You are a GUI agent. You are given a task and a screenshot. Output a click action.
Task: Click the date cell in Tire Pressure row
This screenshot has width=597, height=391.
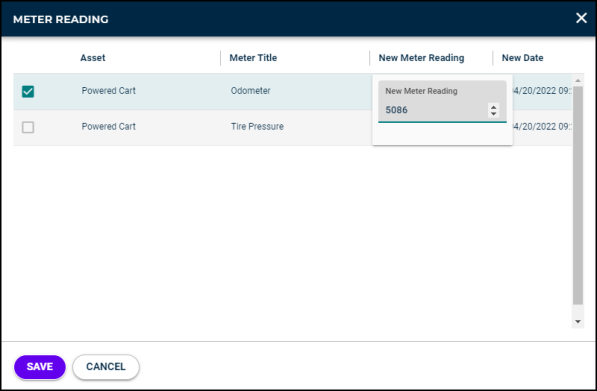542,127
